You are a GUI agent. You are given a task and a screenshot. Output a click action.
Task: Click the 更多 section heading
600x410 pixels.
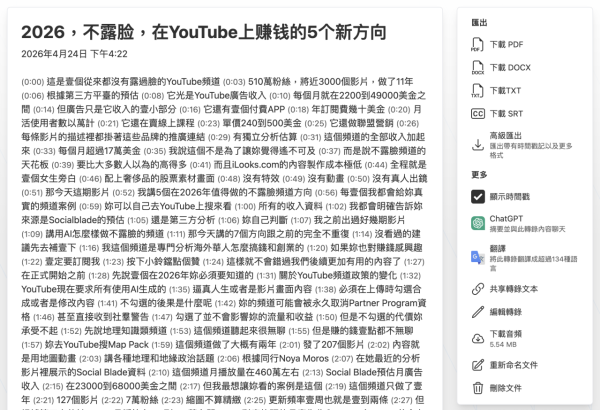pos(479,175)
